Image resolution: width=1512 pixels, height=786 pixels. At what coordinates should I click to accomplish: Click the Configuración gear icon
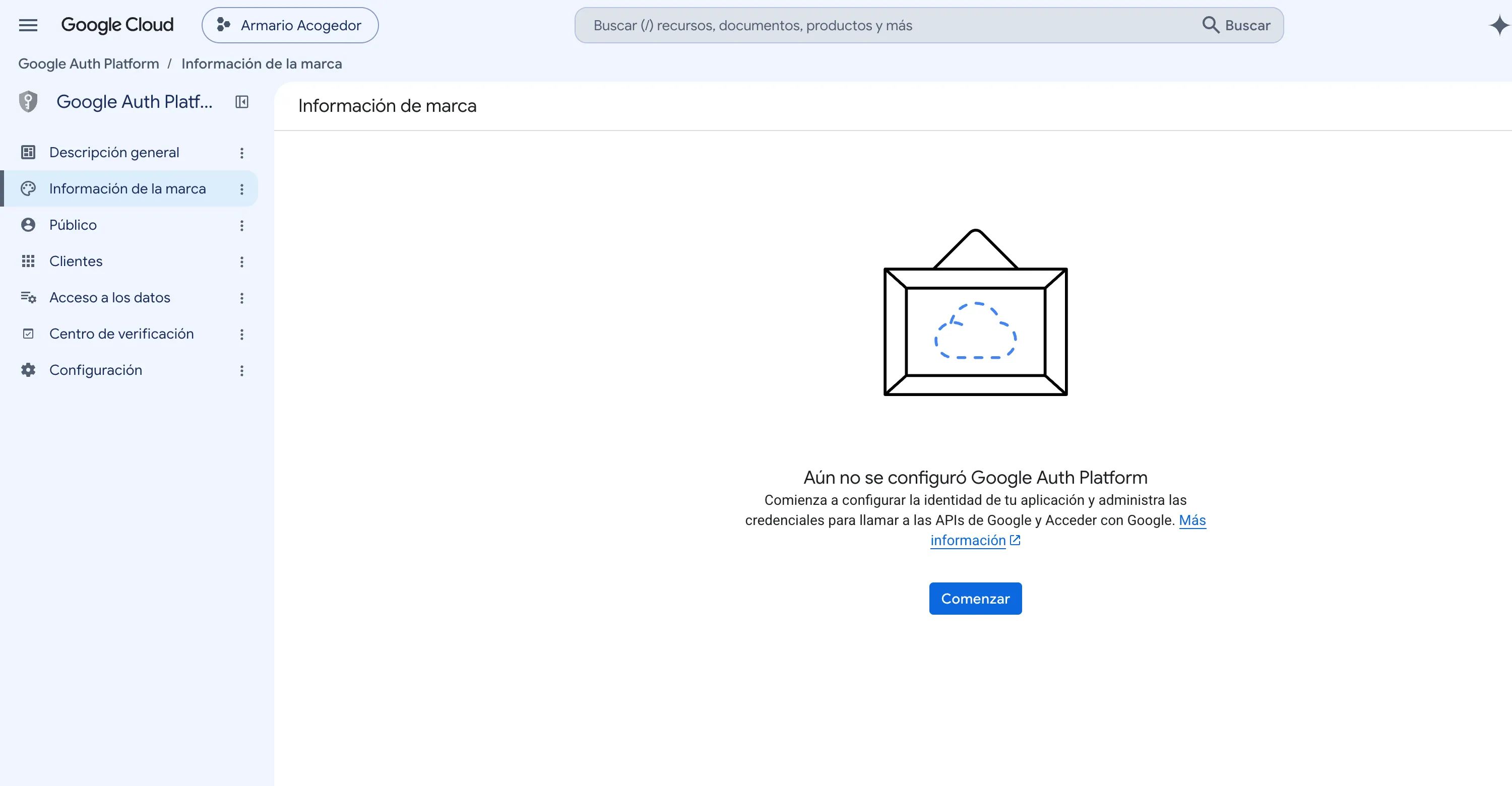click(x=28, y=370)
